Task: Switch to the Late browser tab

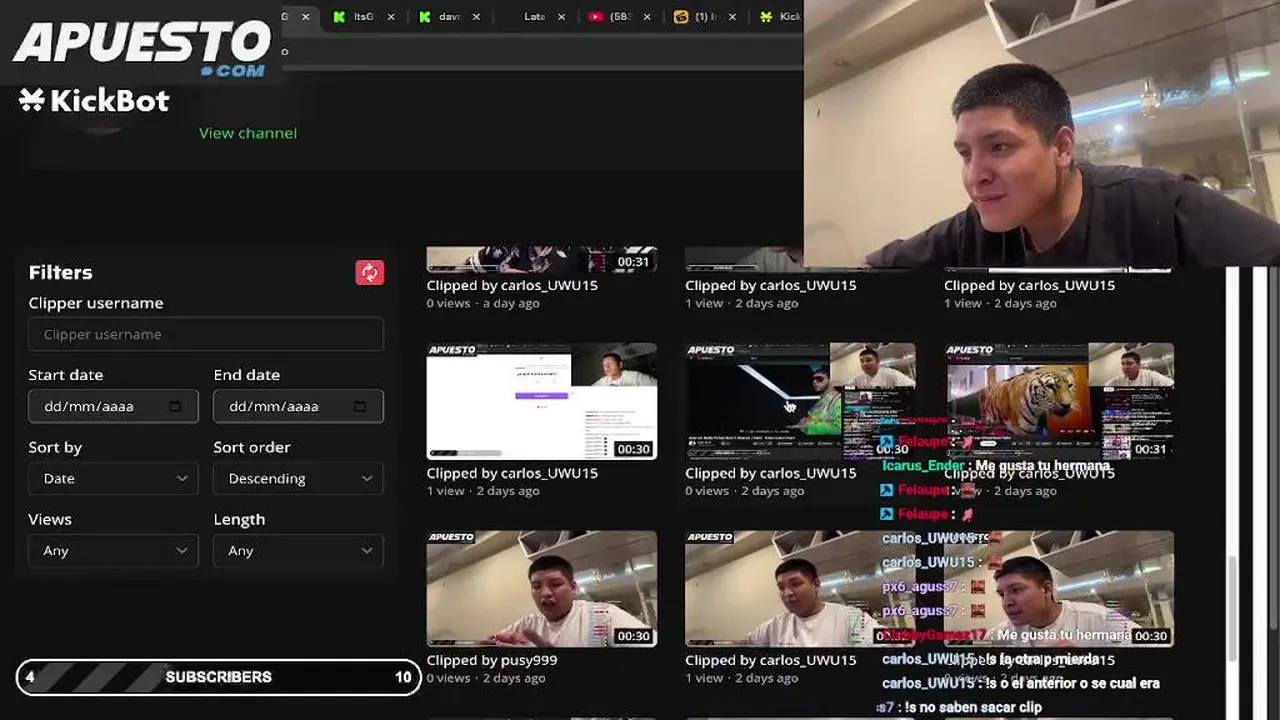Action: 534,17
